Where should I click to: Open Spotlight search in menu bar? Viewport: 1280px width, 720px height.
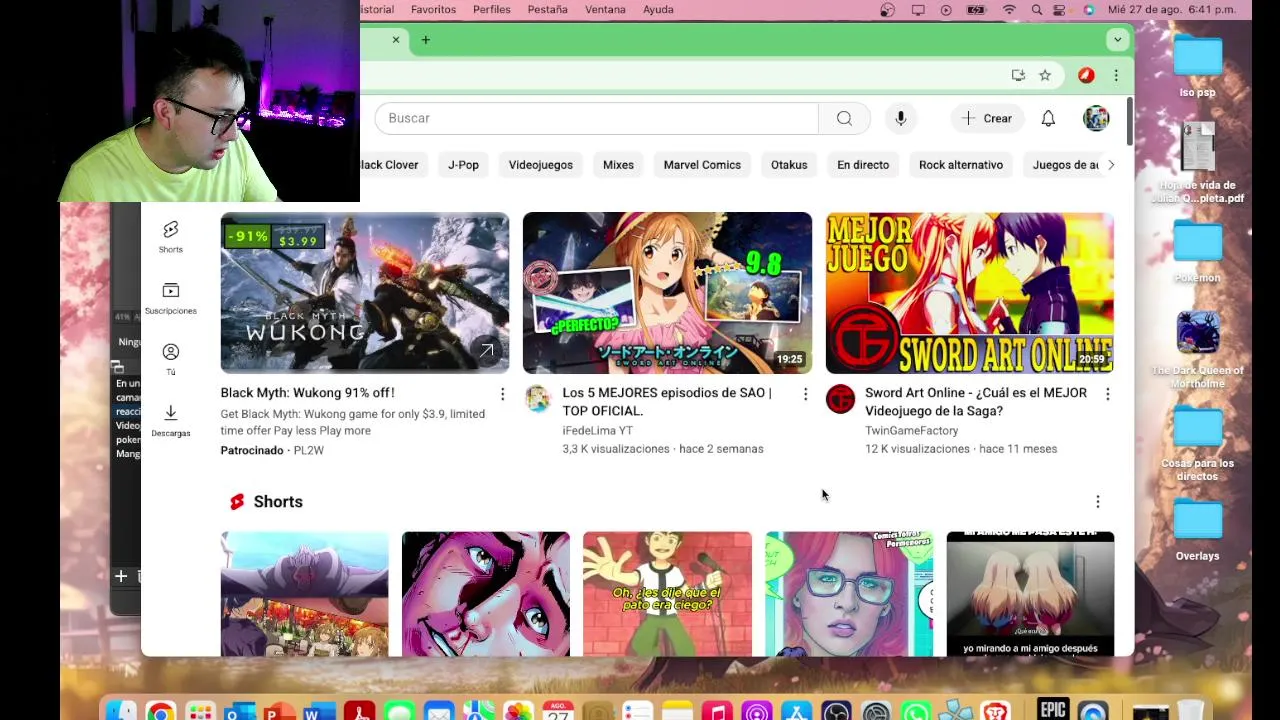[1037, 10]
